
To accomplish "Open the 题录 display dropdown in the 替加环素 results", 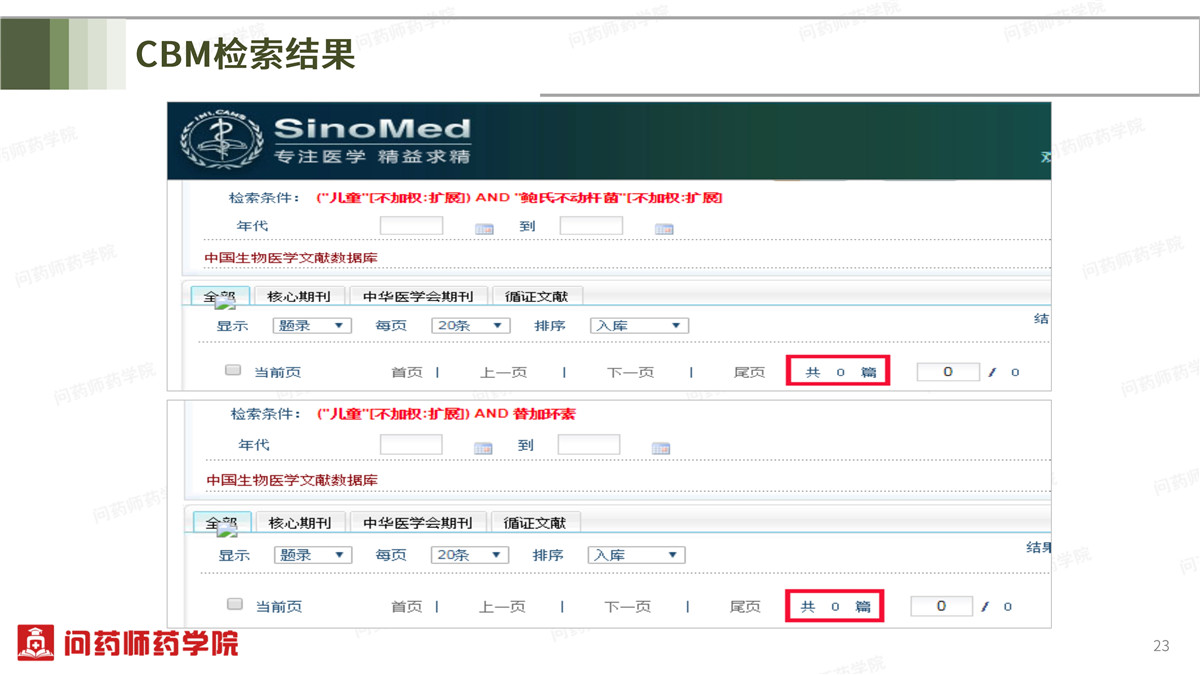I will [313, 555].
